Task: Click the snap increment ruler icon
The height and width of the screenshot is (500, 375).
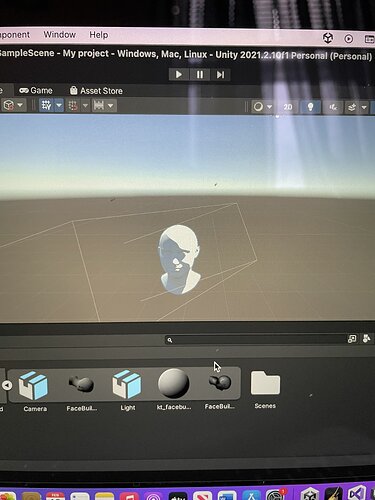Action: 99,106
